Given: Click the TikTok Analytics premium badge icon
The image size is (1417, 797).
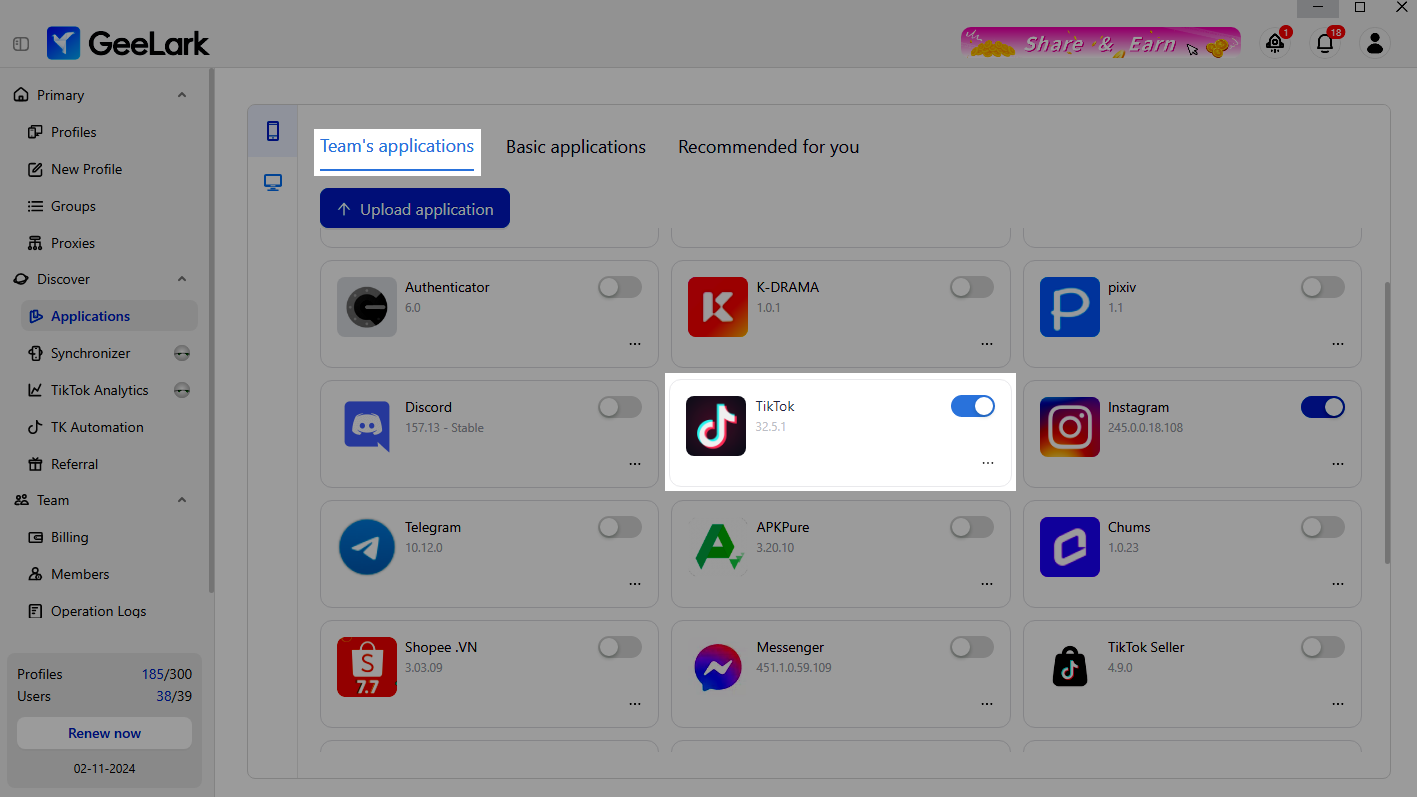Looking at the screenshot, I should click(x=182, y=390).
